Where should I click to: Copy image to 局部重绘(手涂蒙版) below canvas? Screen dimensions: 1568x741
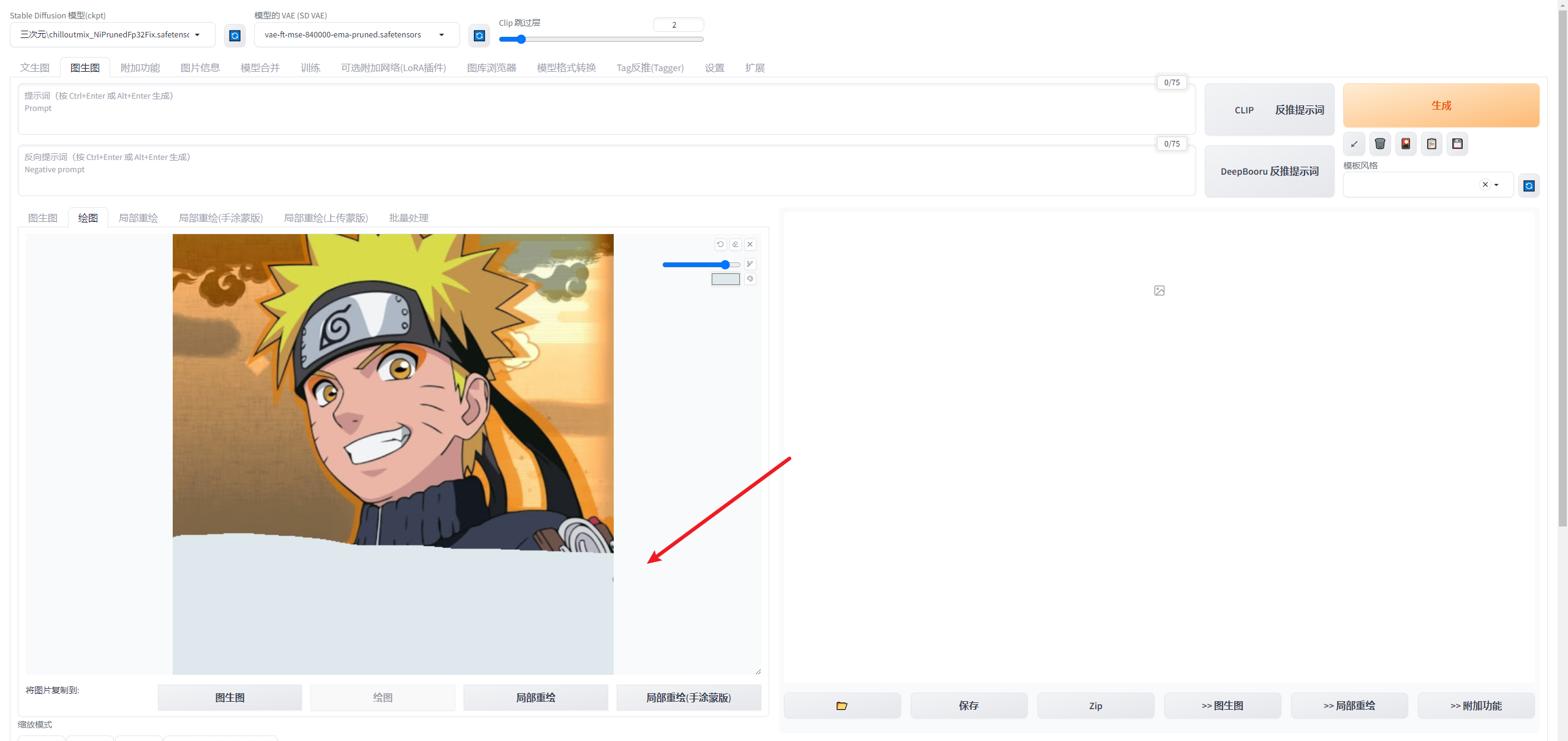[689, 697]
